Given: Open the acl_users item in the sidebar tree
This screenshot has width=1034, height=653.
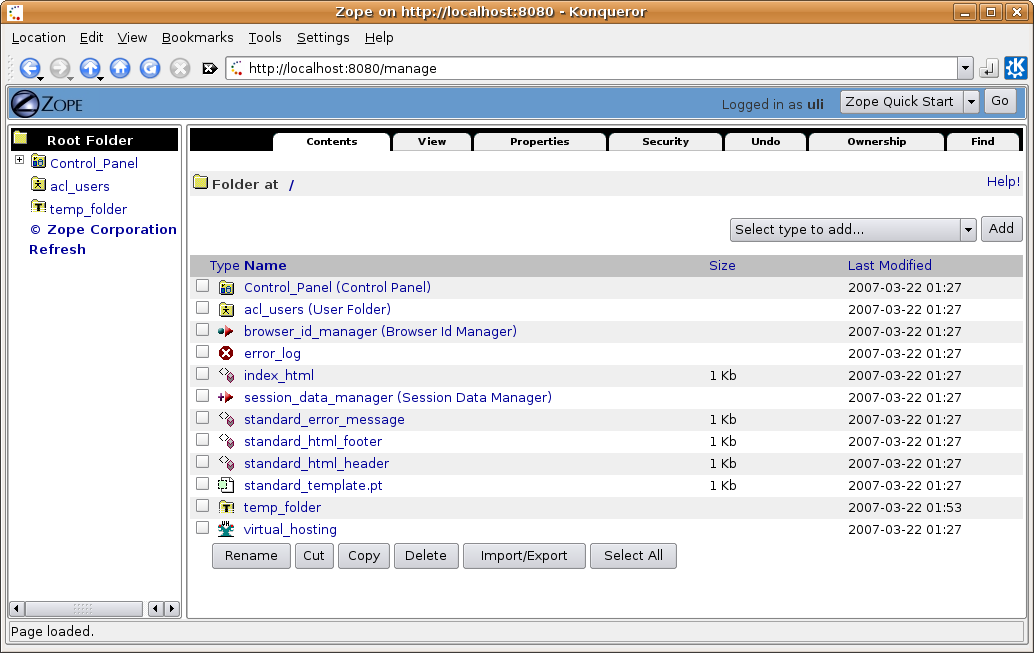Looking at the screenshot, I should pos(80,187).
